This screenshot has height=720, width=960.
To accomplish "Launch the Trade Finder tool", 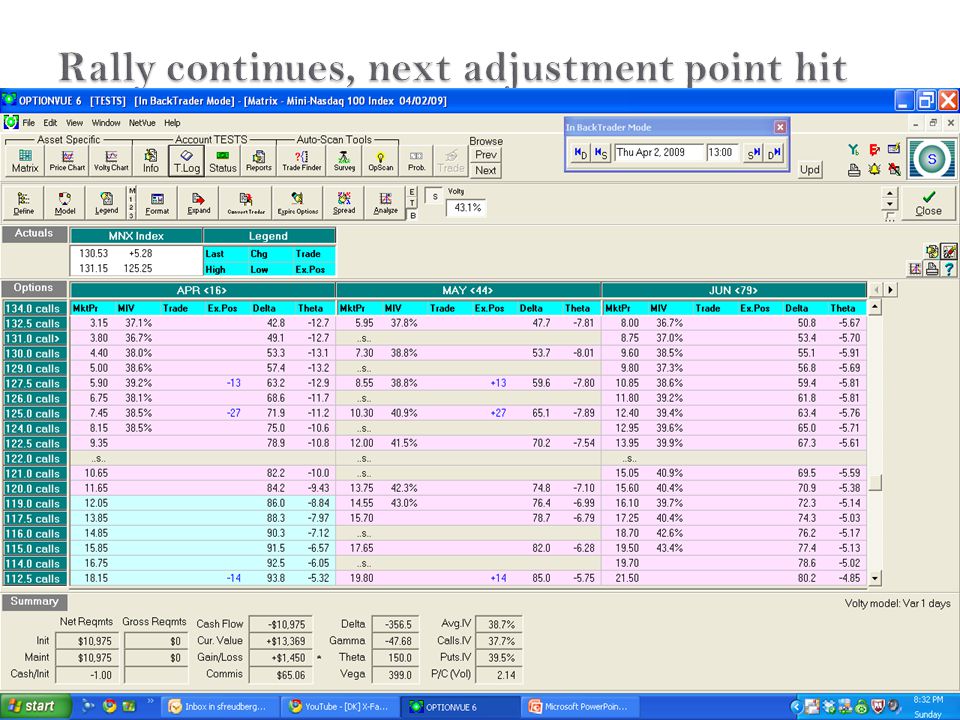I will (x=301, y=161).
